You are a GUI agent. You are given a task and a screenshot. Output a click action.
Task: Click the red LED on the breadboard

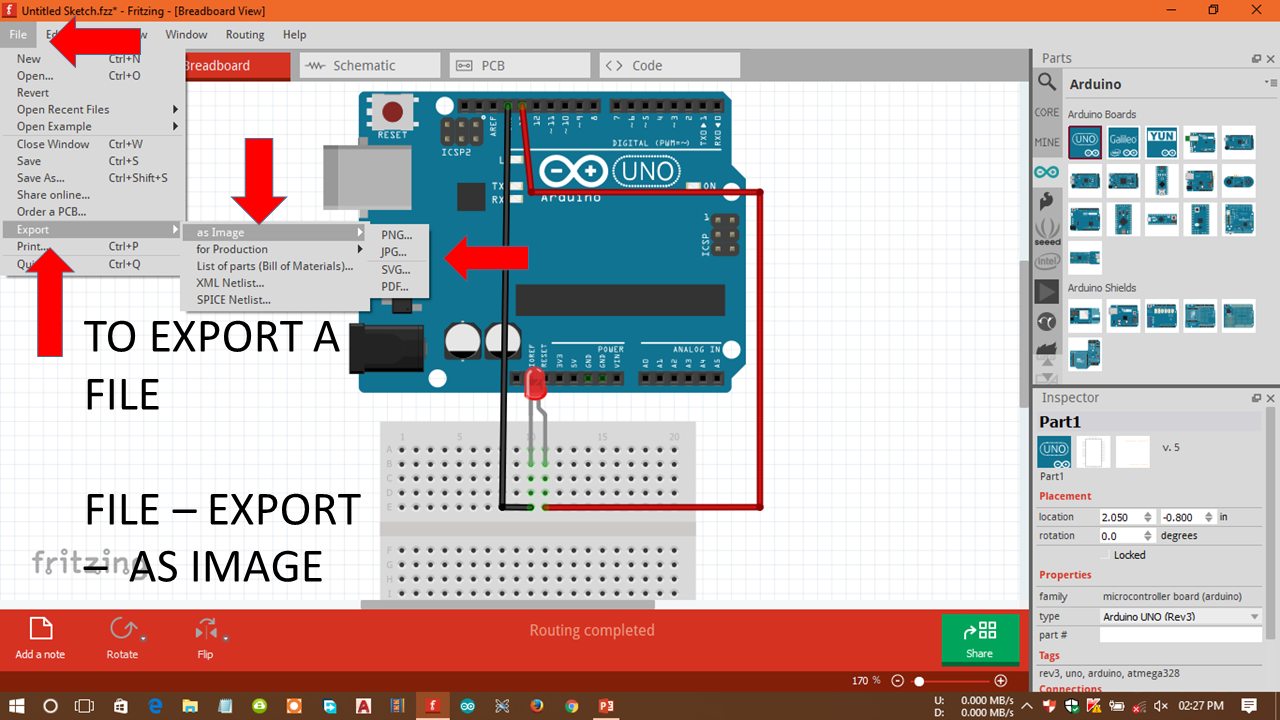[x=535, y=386]
